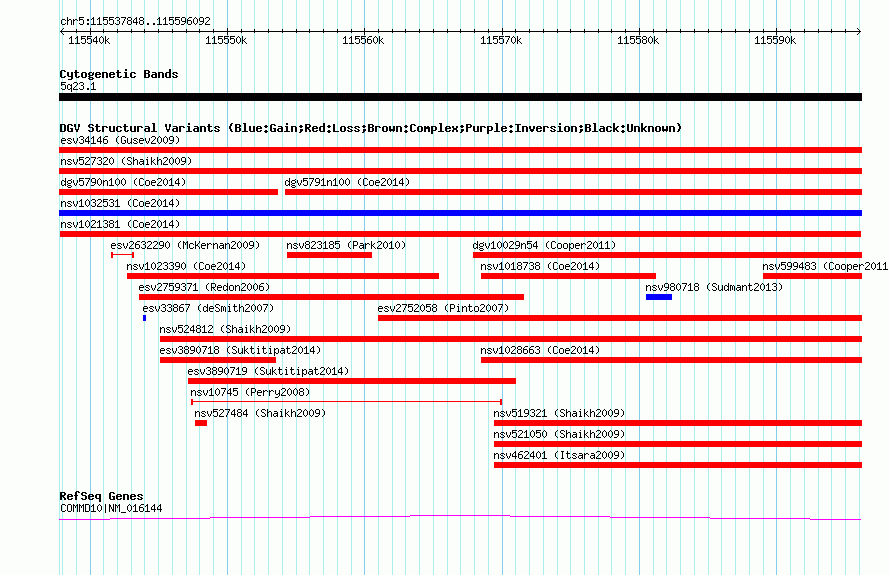Open esv3890719 (Suktitipat2014) label
The width and height of the screenshot is (890, 575).
click(268, 371)
